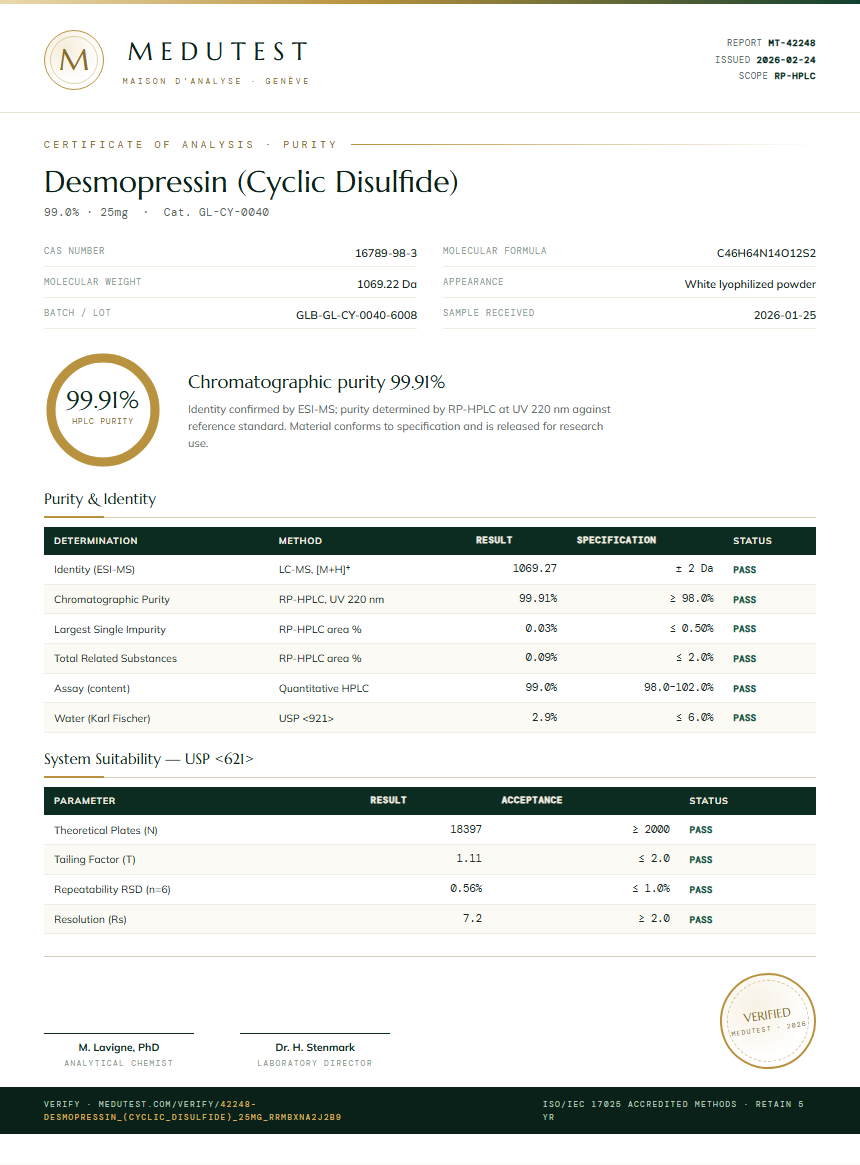Image resolution: width=860 pixels, height=1165 pixels.
Task: Select appearance White lyophilized powder
Action: coord(750,285)
